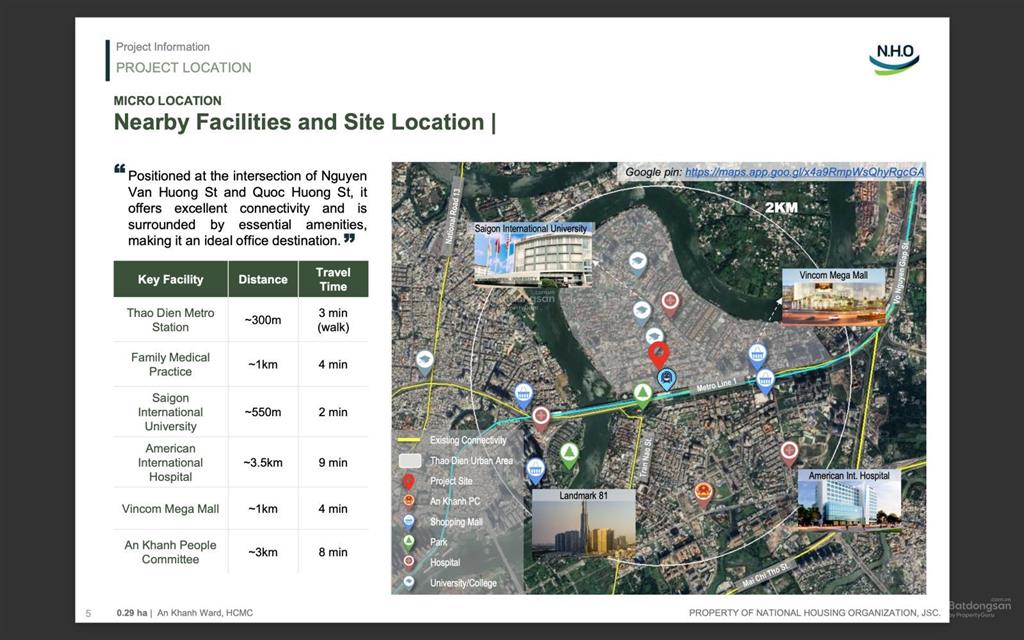Click shopping mall pin above the west hospital pin

tap(523, 395)
